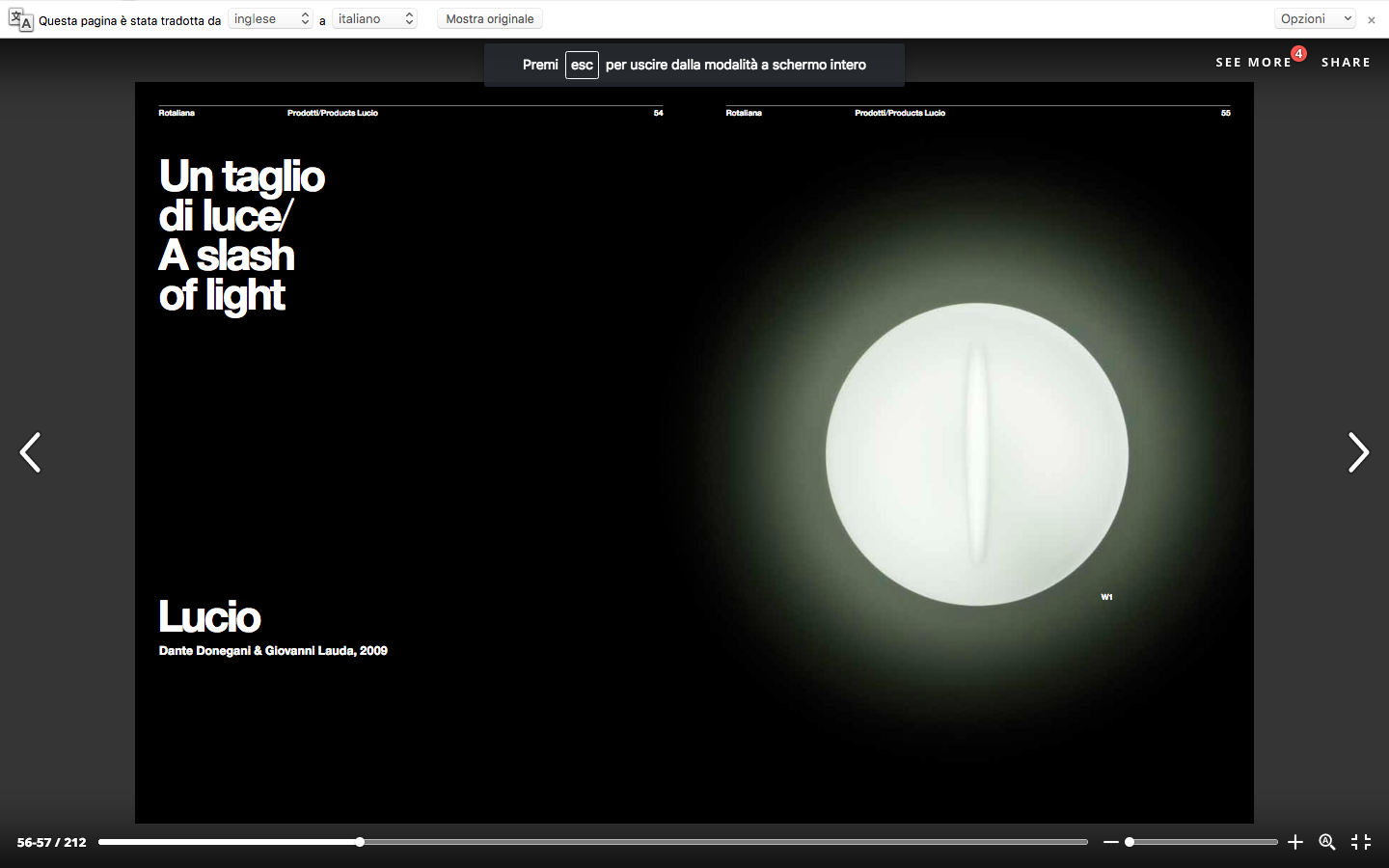Activate the magnifier zoom tool
The width and height of the screenshot is (1389, 868).
1327,842
